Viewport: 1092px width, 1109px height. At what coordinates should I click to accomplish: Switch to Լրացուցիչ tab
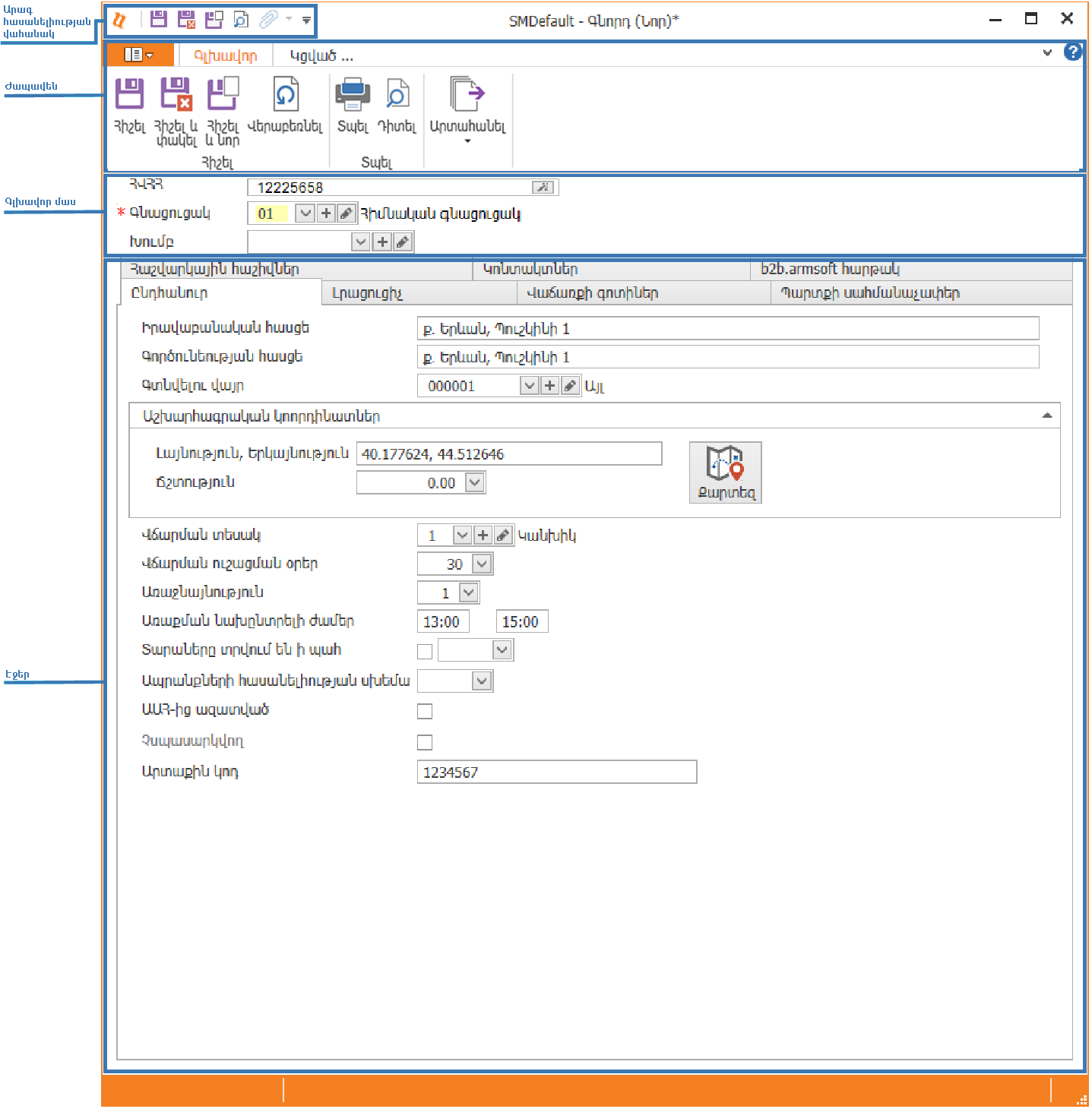tap(419, 293)
